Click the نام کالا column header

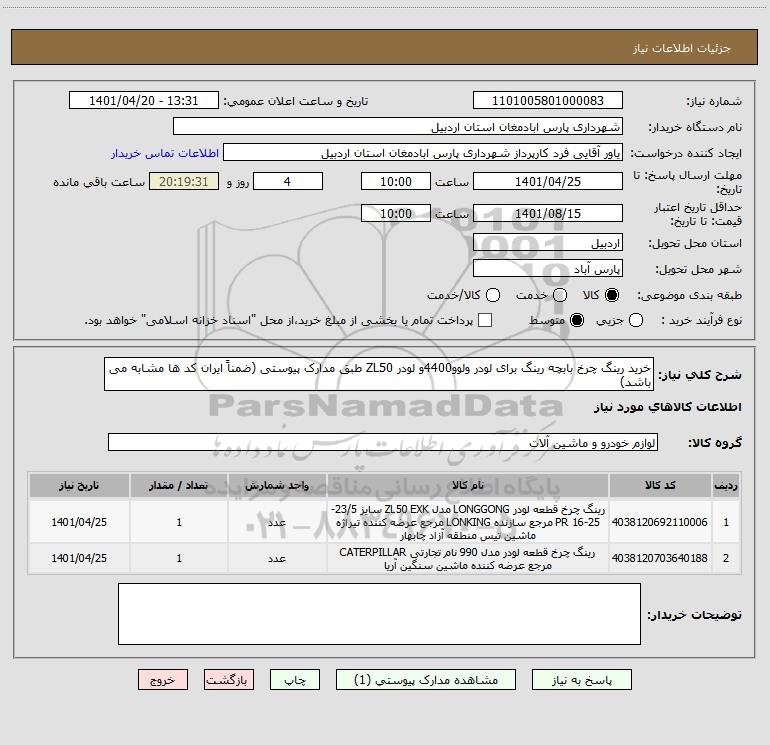[x=468, y=485]
